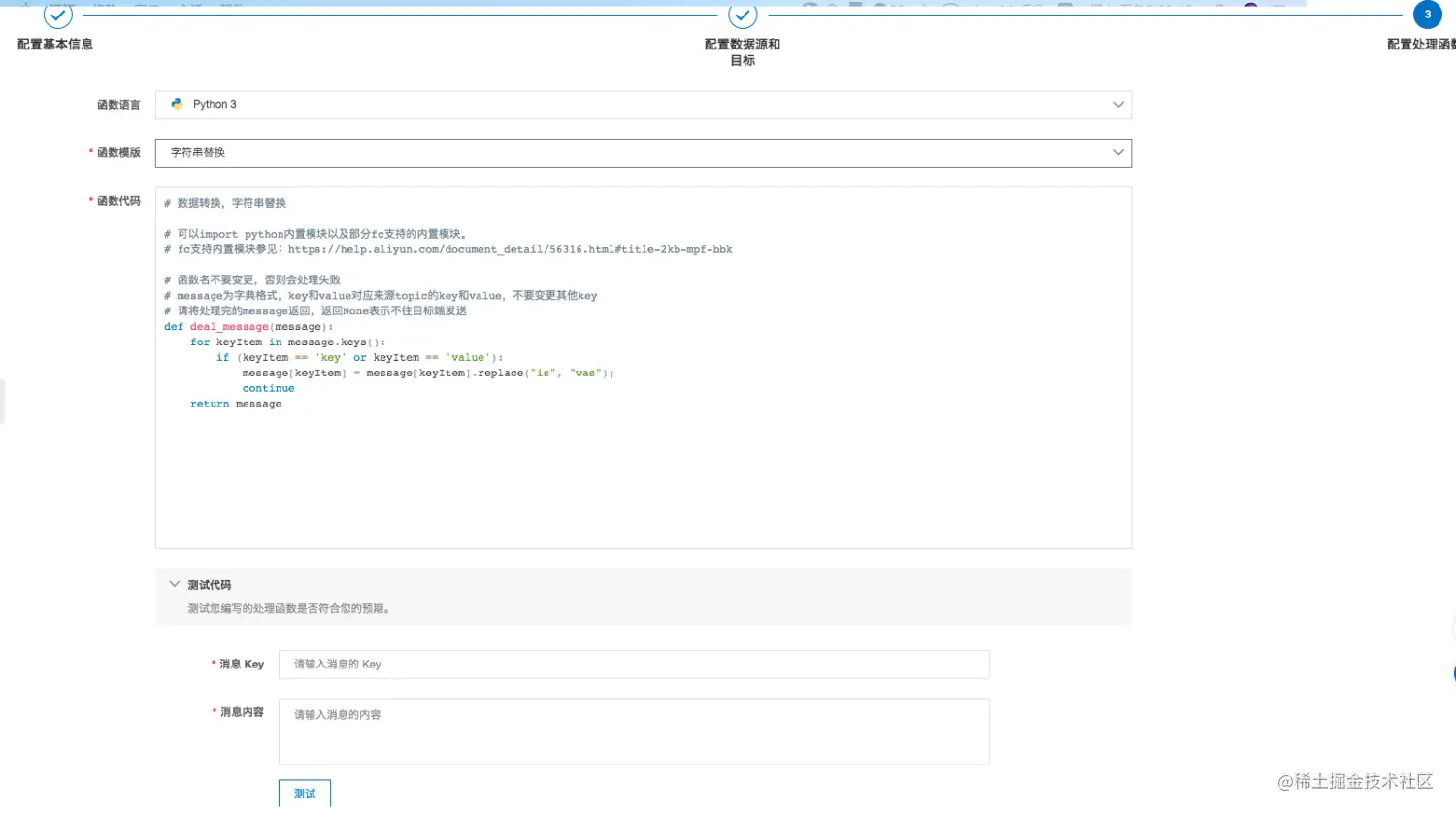The image size is (1456, 814).
Task: Click the blue step 3 circle icon
Action: point(1428,15)
